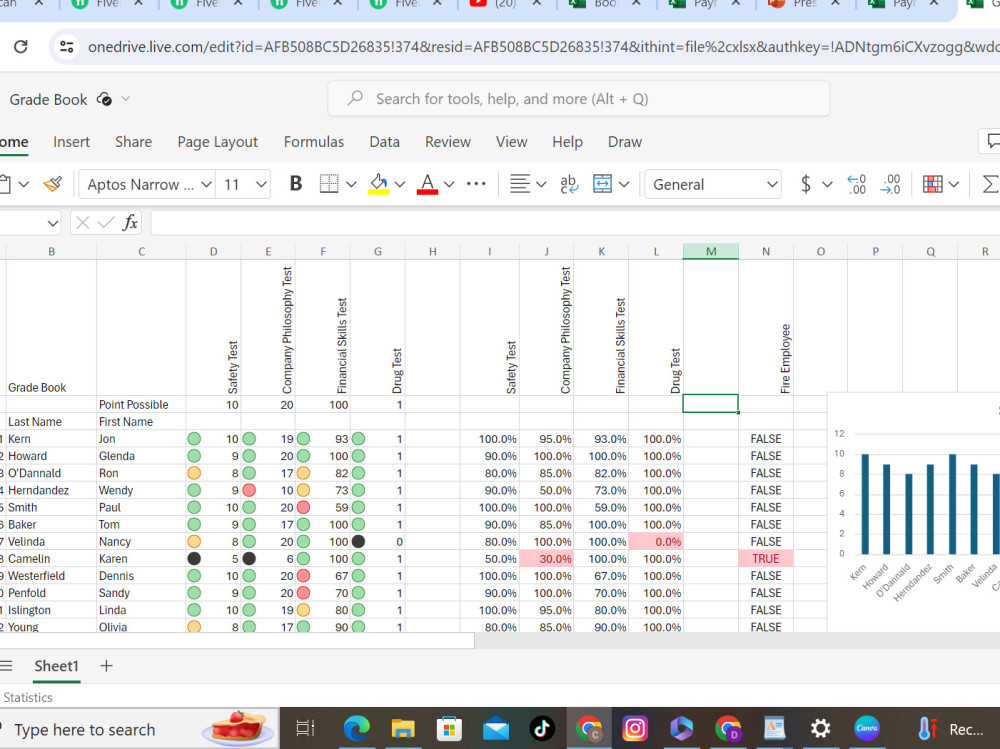This screenshot has height=749, width=1000.
Task: Apply red font color A
Action: (x=427, y=184)
